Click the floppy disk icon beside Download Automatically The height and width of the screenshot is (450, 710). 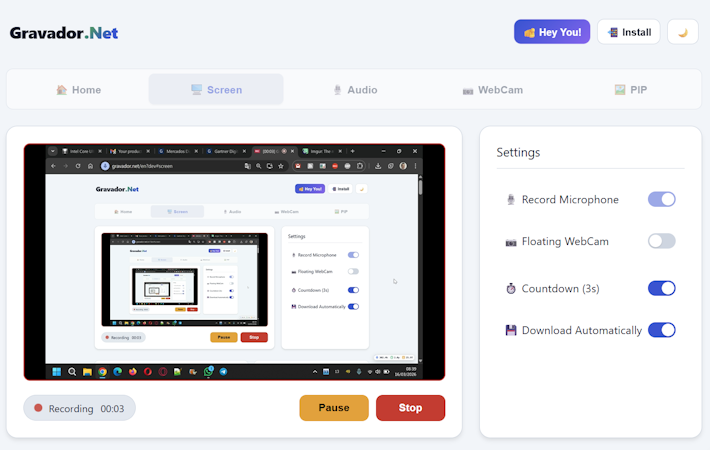point(511,330)
